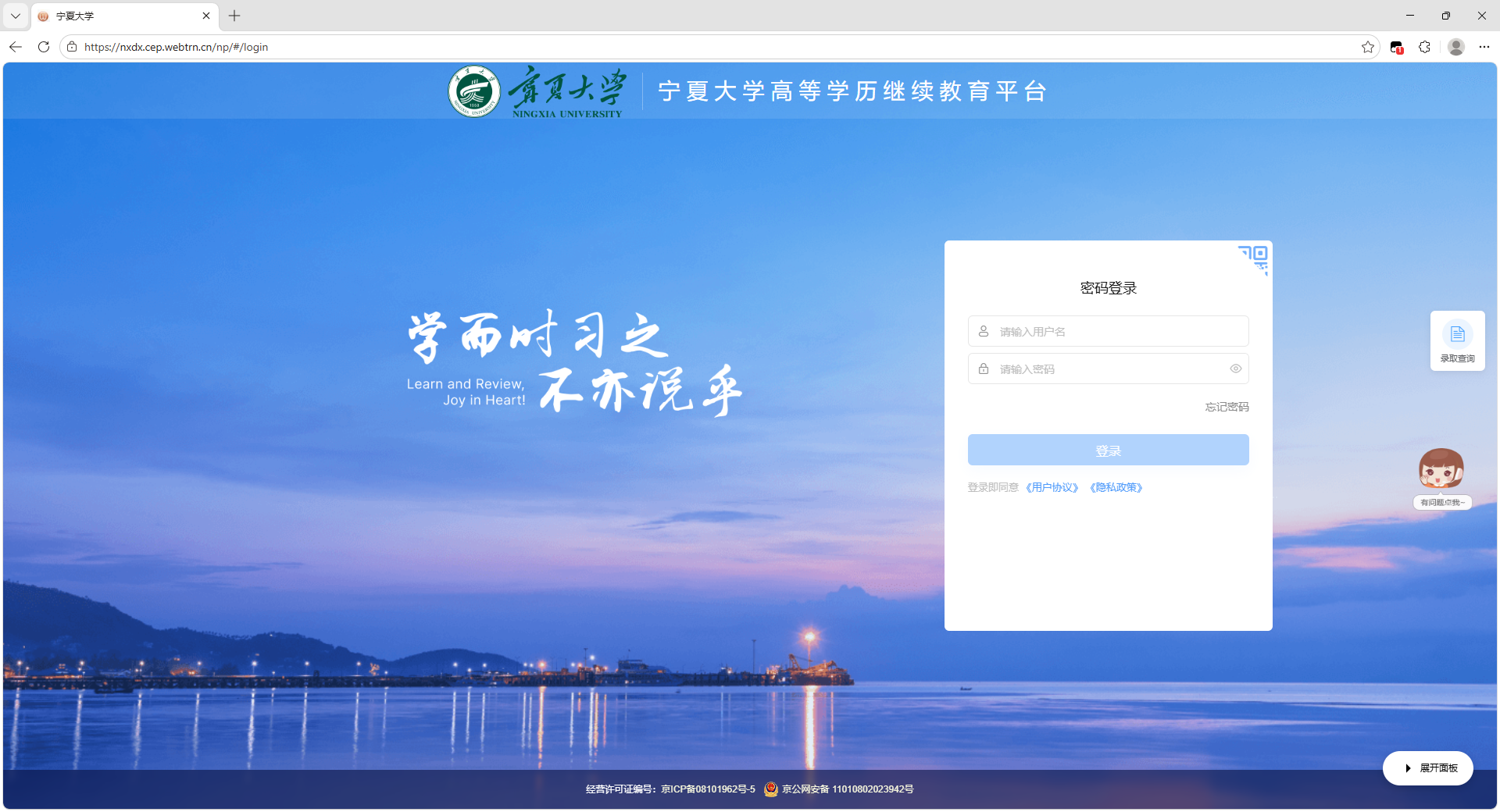Open the browser extensions puzzle icon

(1424, 47)
